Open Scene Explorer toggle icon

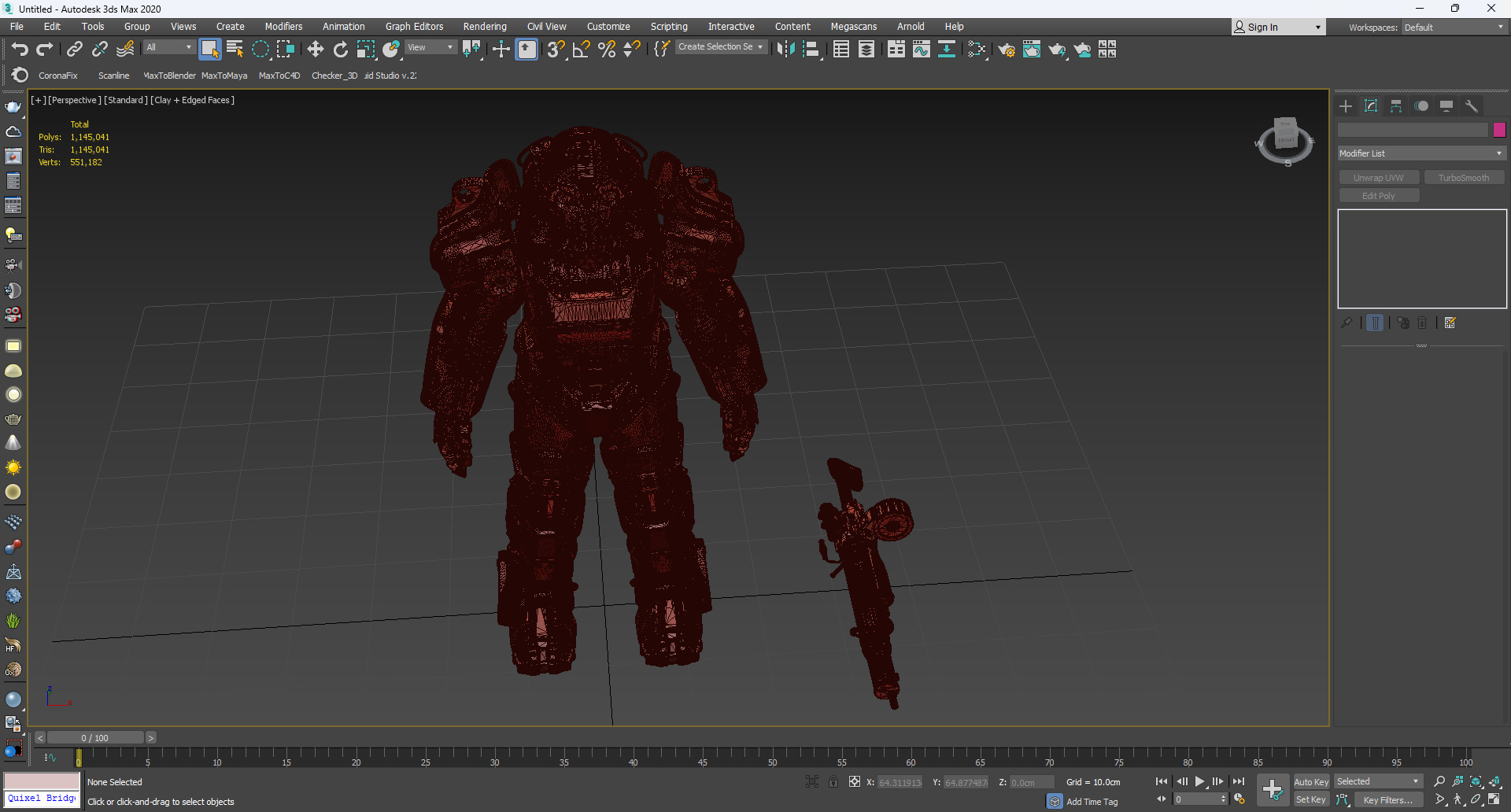click(841, 50)
